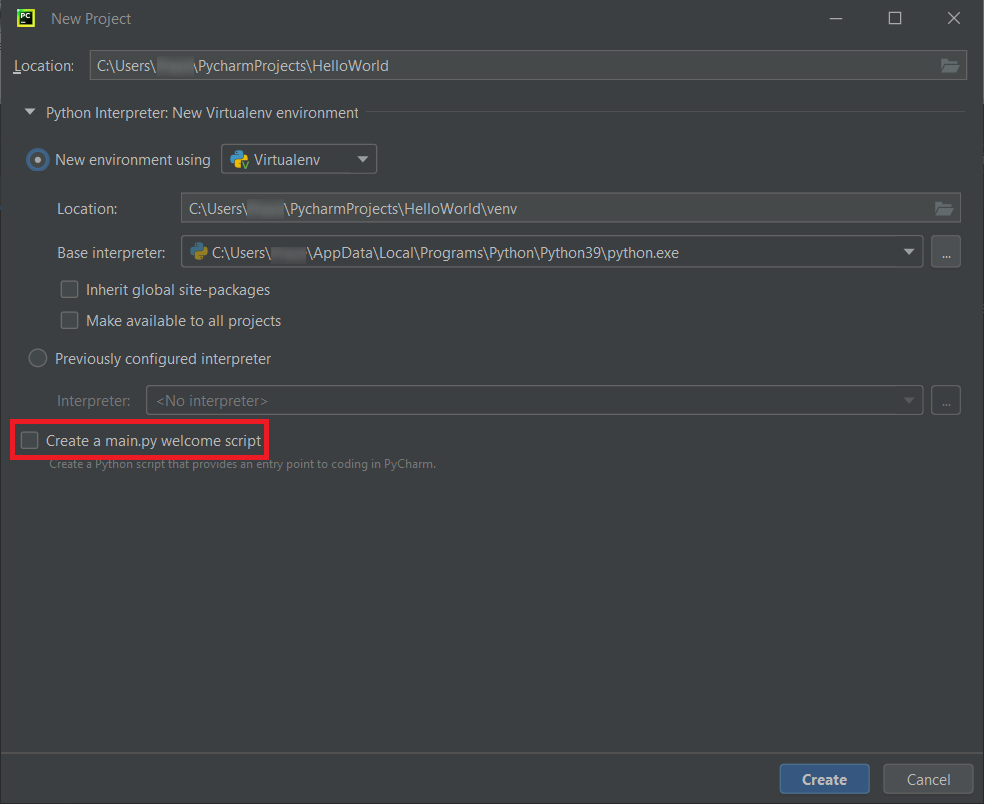This screenshot has height=804, width=984.
Task: Enable Make available to all projects
Action: tap(69, 321)
